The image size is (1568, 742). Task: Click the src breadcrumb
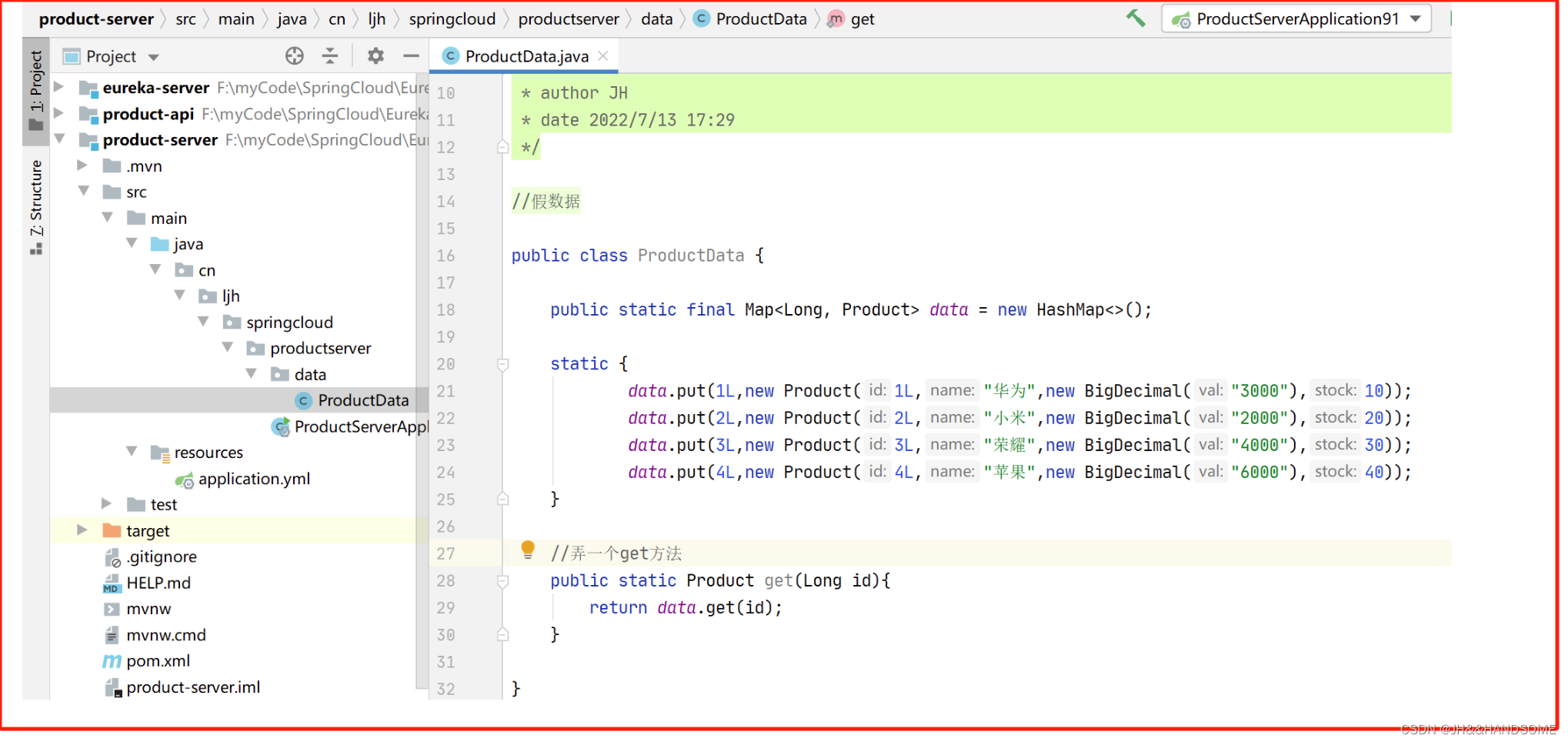click(186, 18)
